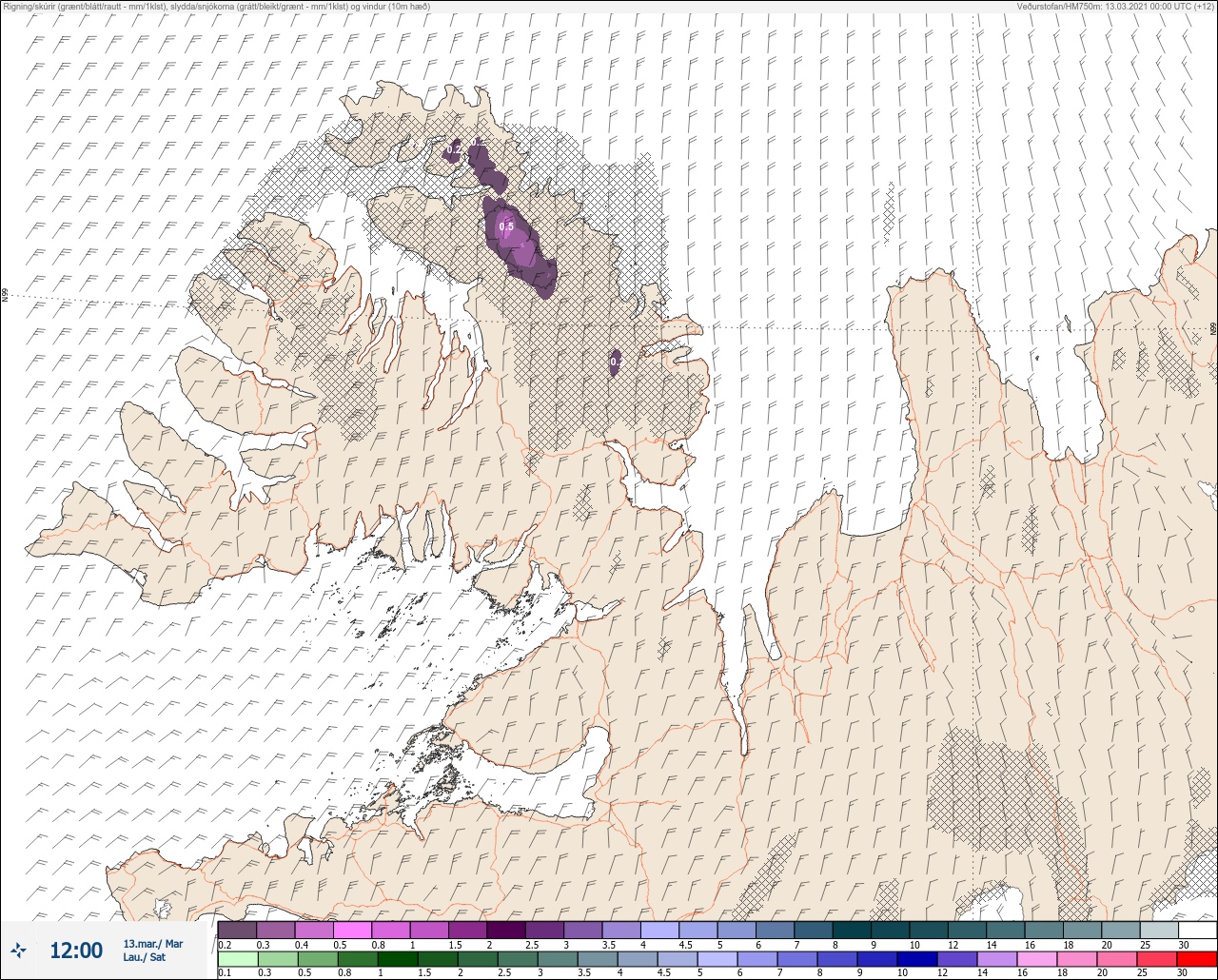Image resolution: width=1218 pixels, height=980 pixels.
Task: Click the 12:00 forecast time label
Action: pos(75,950)
